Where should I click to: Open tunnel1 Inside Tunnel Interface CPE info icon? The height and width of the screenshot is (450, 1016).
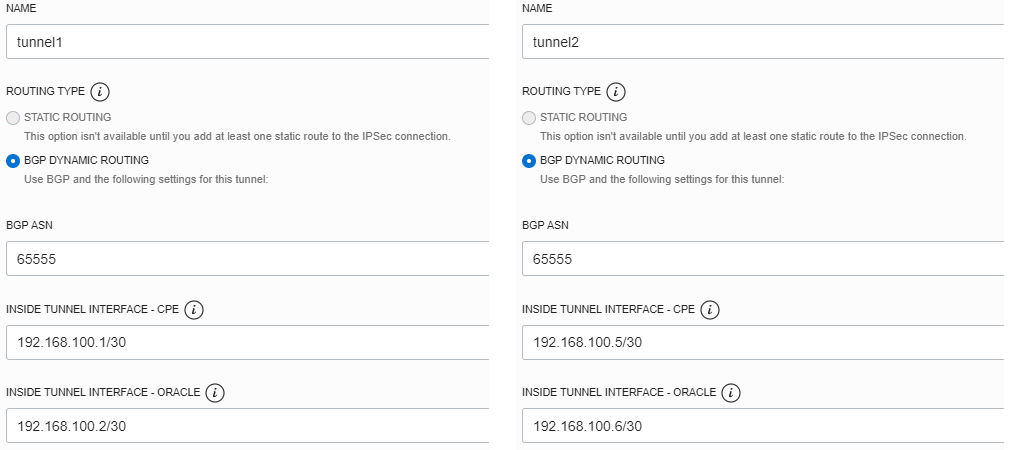click(195, 310)
